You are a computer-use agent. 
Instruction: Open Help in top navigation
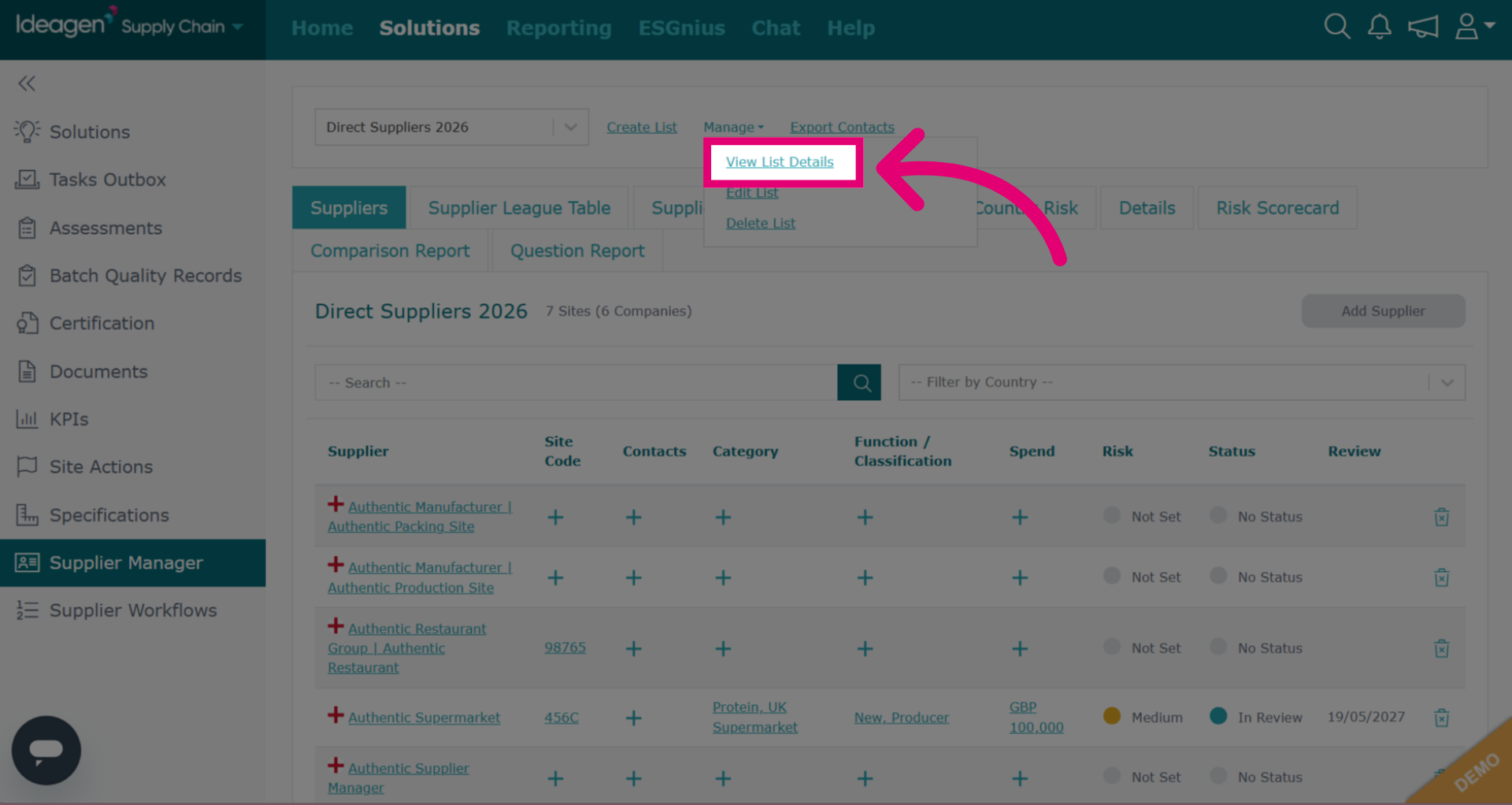850,28
